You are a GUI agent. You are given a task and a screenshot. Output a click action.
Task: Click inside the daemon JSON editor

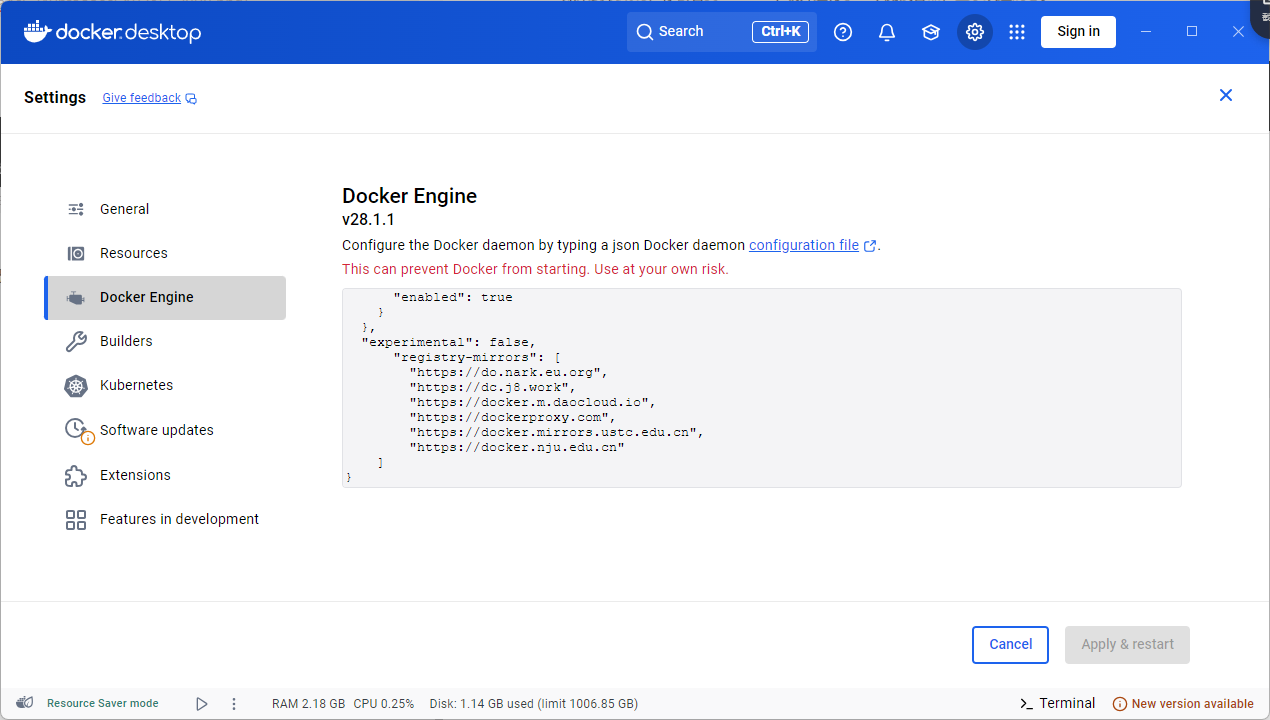point(762,388)
